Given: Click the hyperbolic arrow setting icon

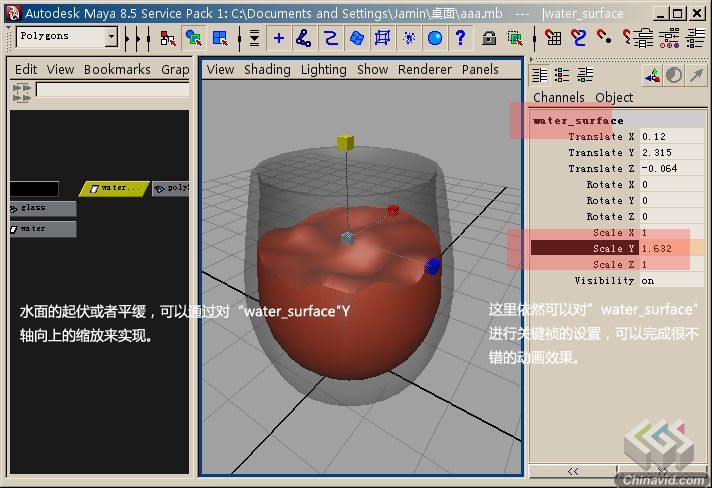Looking at the screenshot, I should (697, 75).
